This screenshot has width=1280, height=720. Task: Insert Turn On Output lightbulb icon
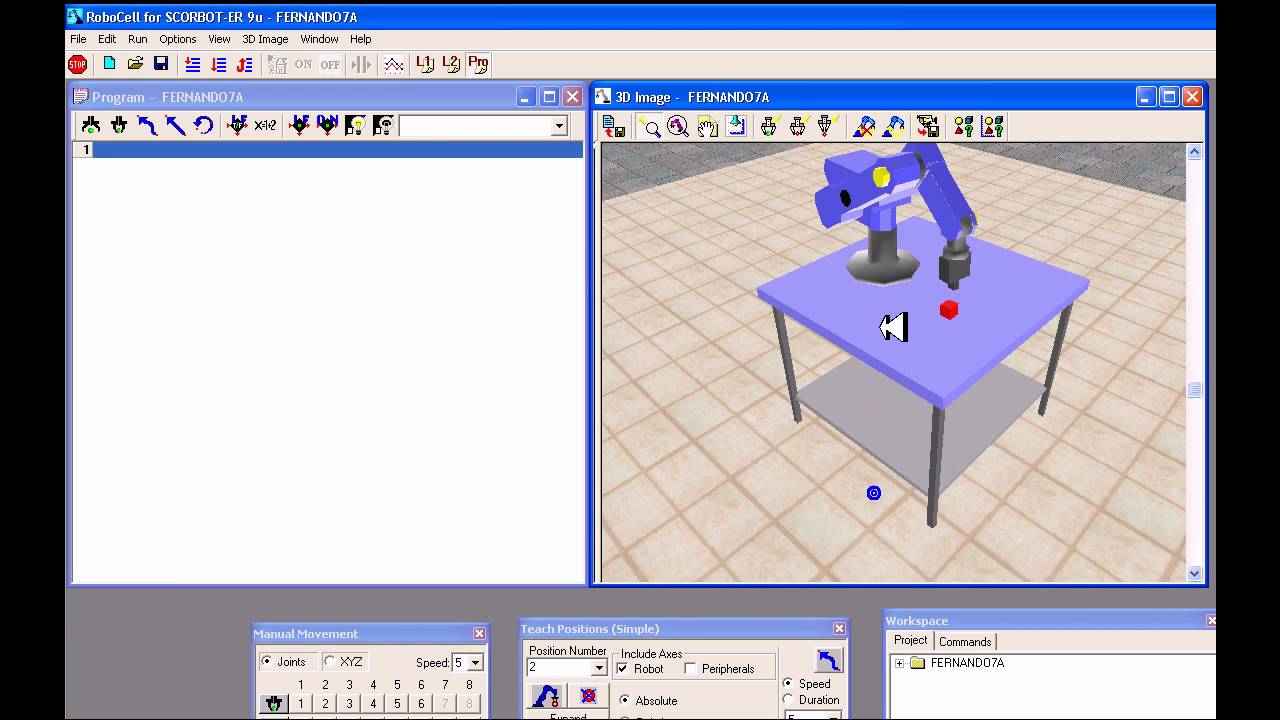pos(355,125)
